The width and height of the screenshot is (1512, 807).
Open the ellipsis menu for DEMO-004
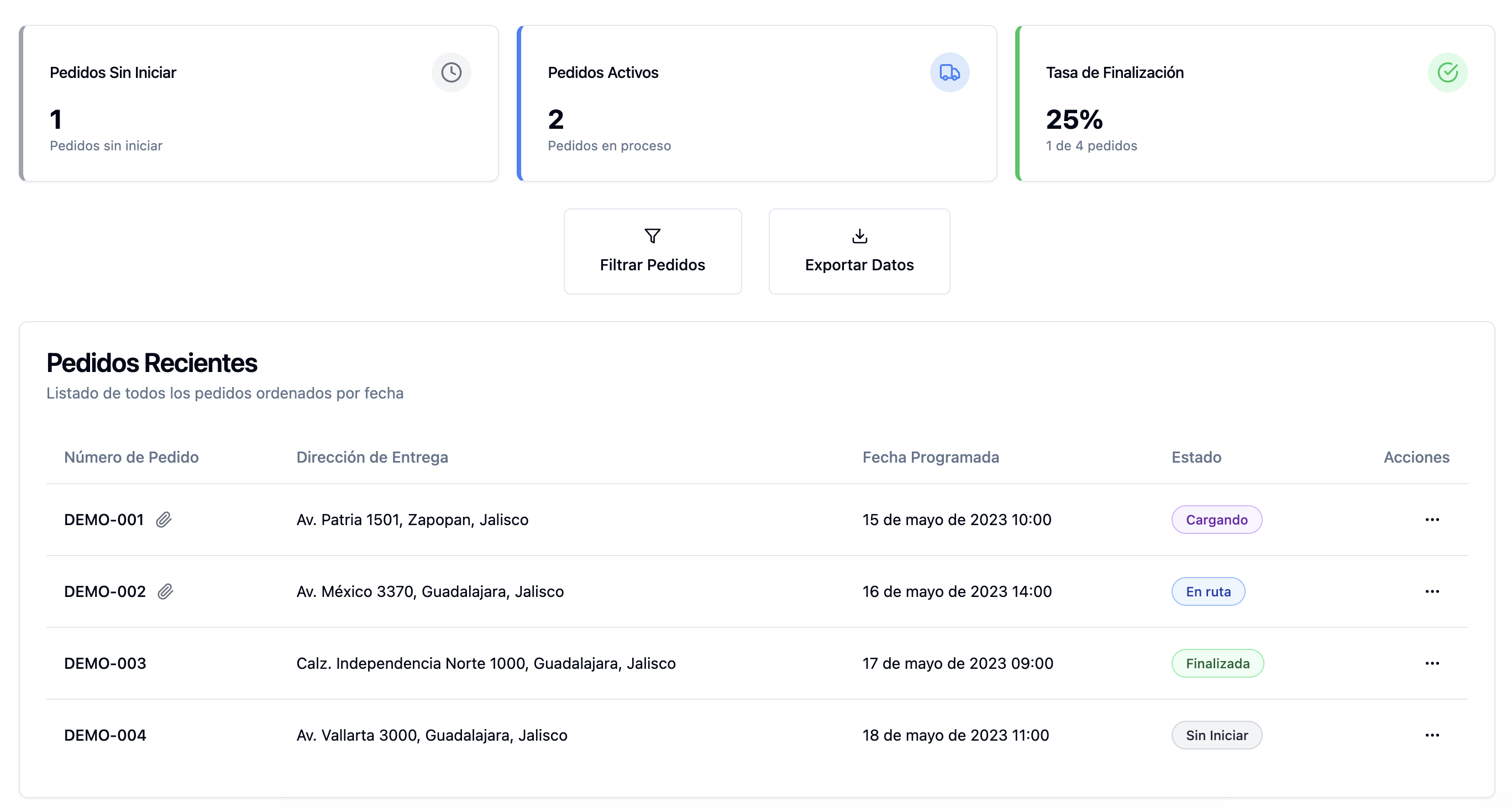(x=1431, y=735)
